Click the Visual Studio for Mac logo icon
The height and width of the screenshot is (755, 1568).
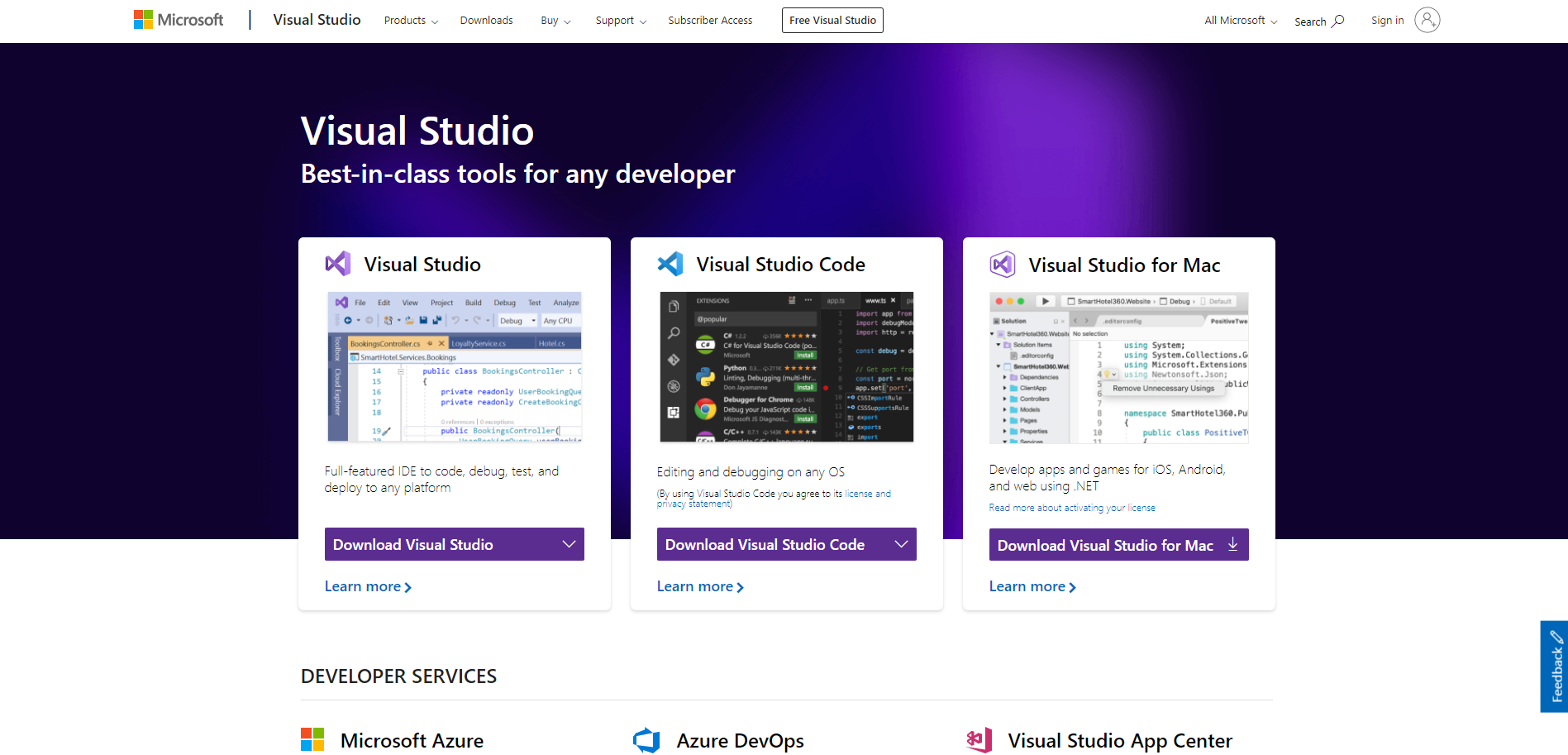pos(1003,265)
